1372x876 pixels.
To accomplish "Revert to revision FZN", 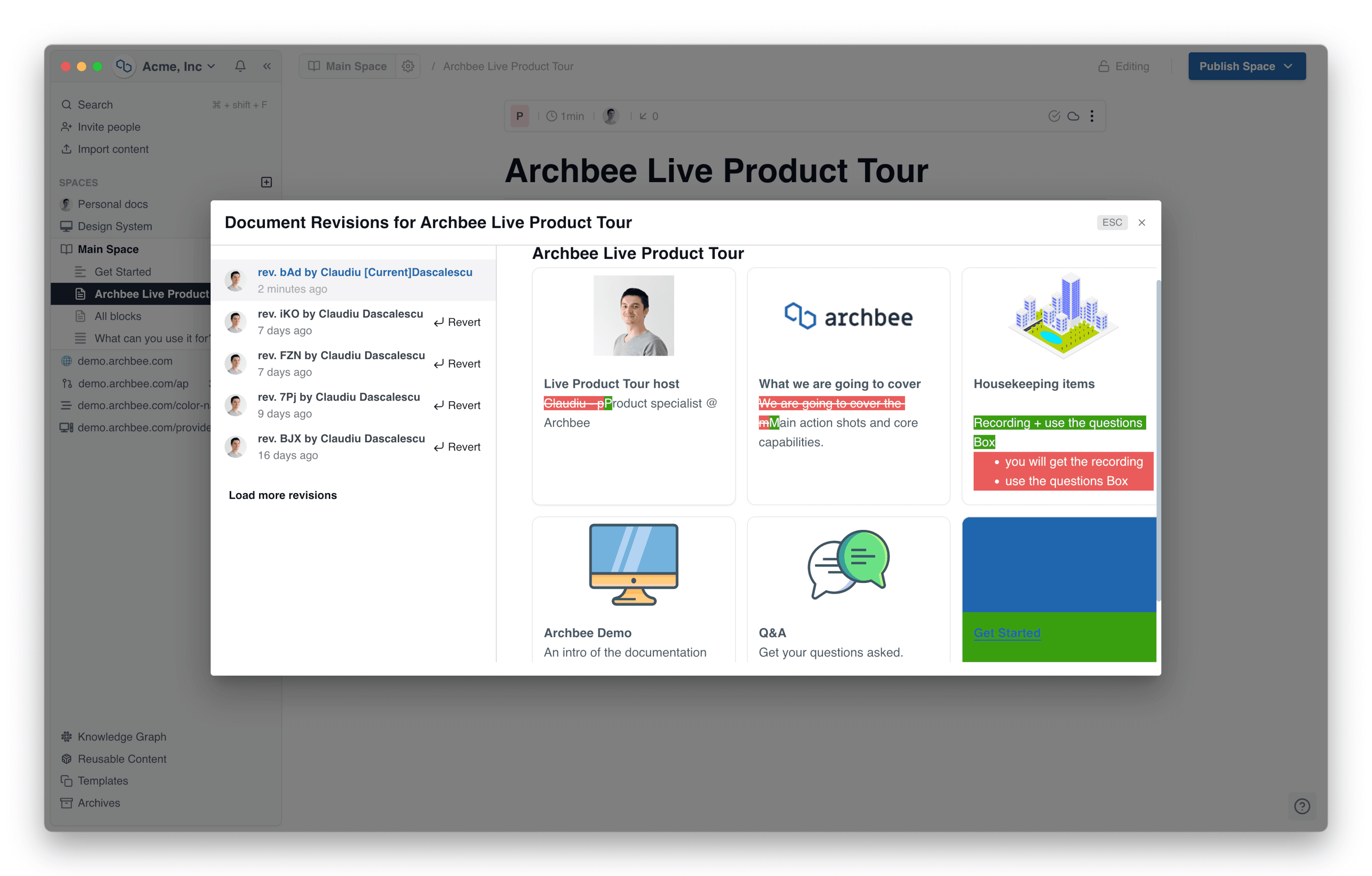I will click(457, 364).
